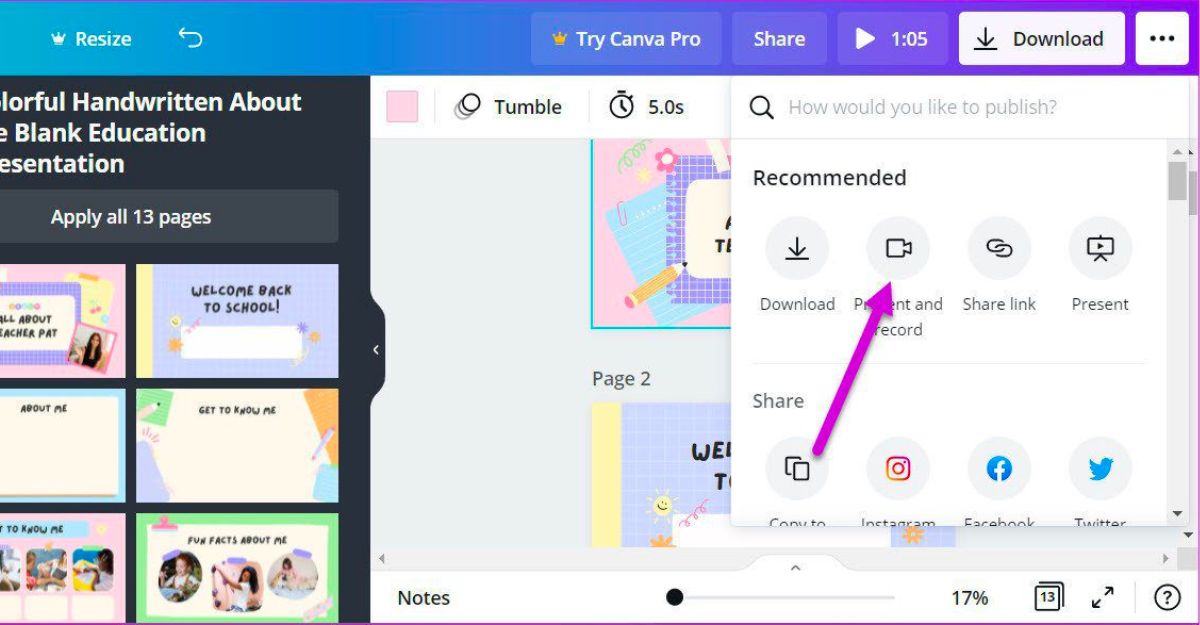Open the three-dot more options menu
The height and width of the screenshot is (625, 1200).
coord(1162,39)
